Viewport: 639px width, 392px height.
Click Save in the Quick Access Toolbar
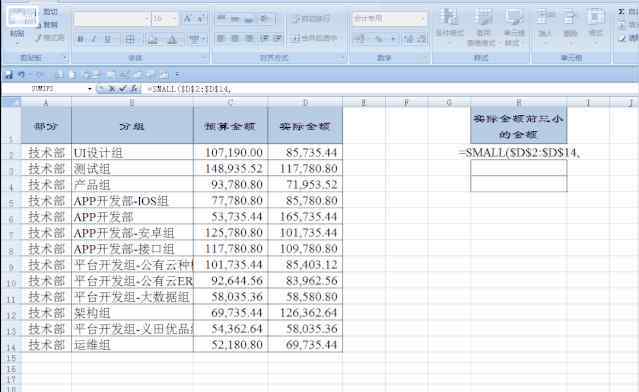click(9, 75)
